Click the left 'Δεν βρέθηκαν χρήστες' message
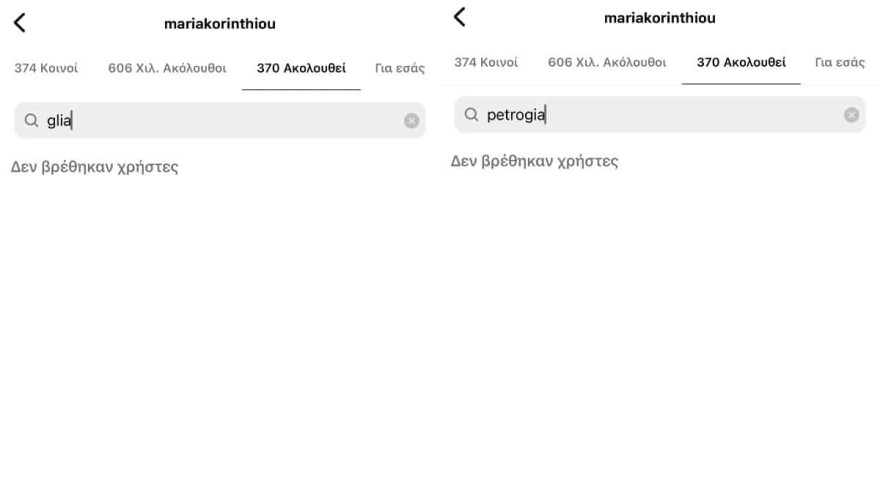 (94, 167)
